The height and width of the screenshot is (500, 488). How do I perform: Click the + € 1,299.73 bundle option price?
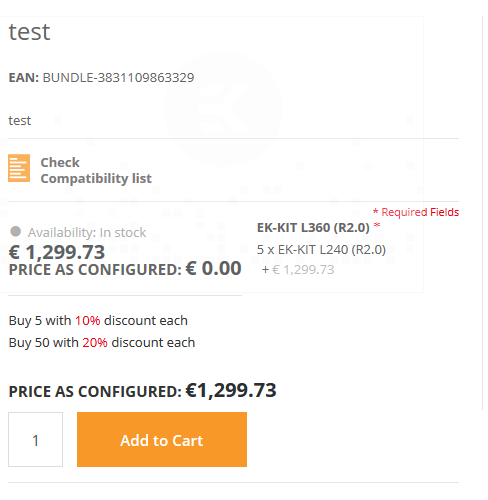[x=298, y=270]
